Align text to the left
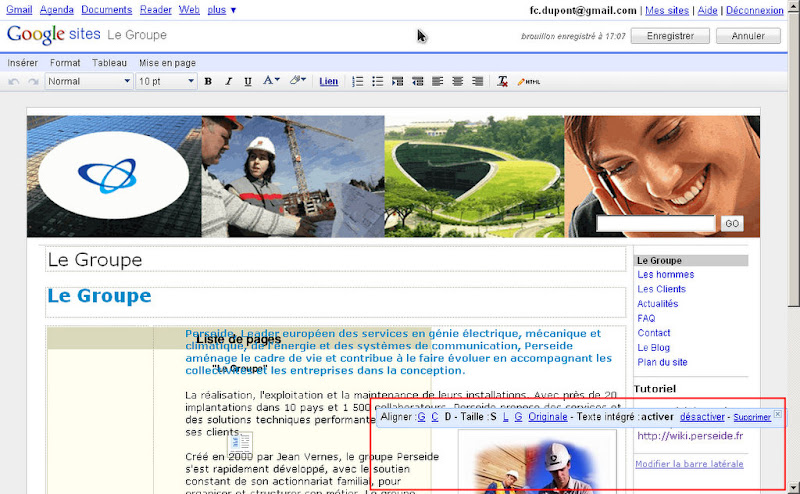The width and height of the screenshot is (800, 494). (437, 82)
